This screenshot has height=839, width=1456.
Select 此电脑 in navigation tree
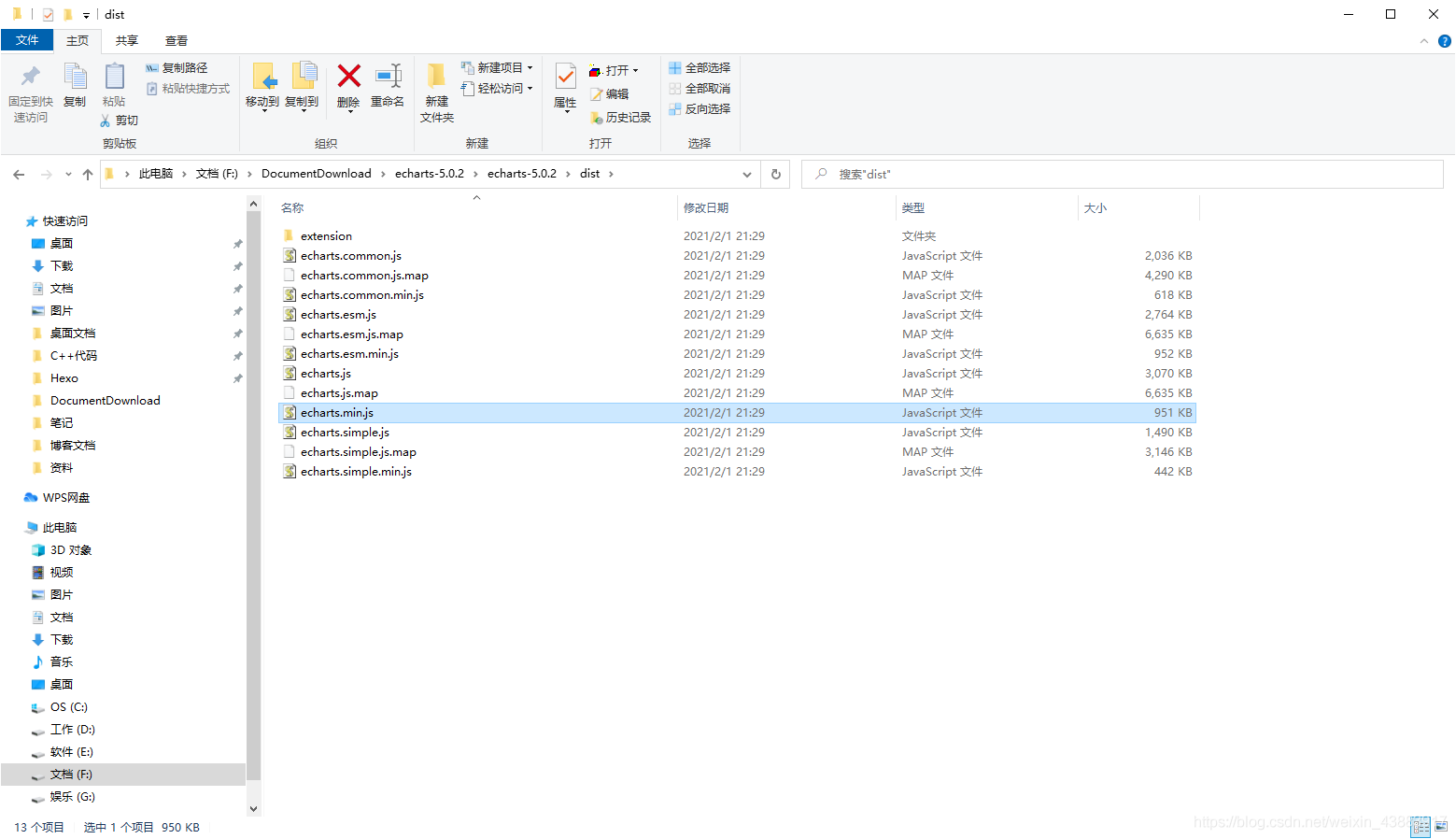pyautogui.click(x=60, y=528)
